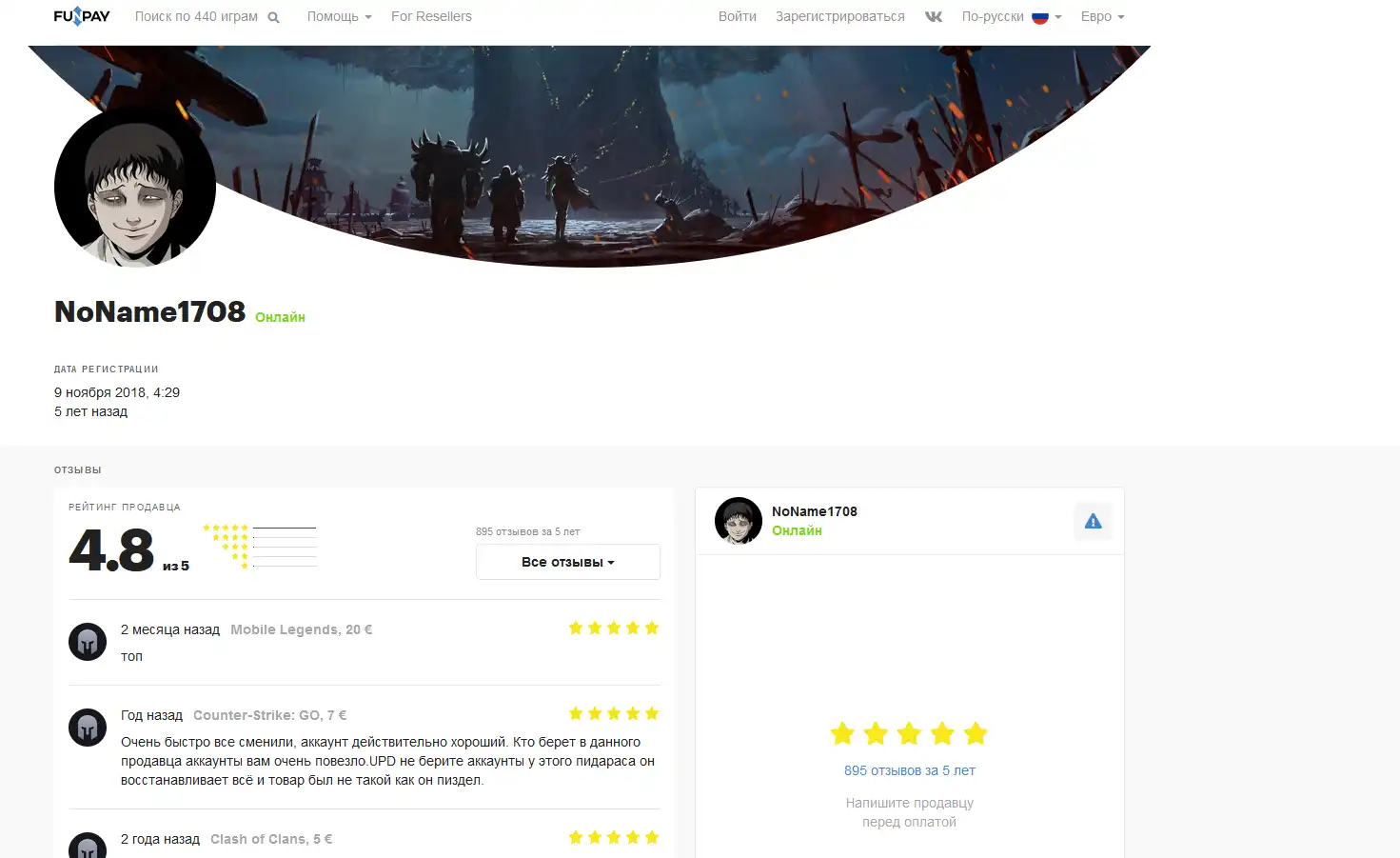
Task: Click Зарегистрироваться registration link
Action: [x=840, y=16]
